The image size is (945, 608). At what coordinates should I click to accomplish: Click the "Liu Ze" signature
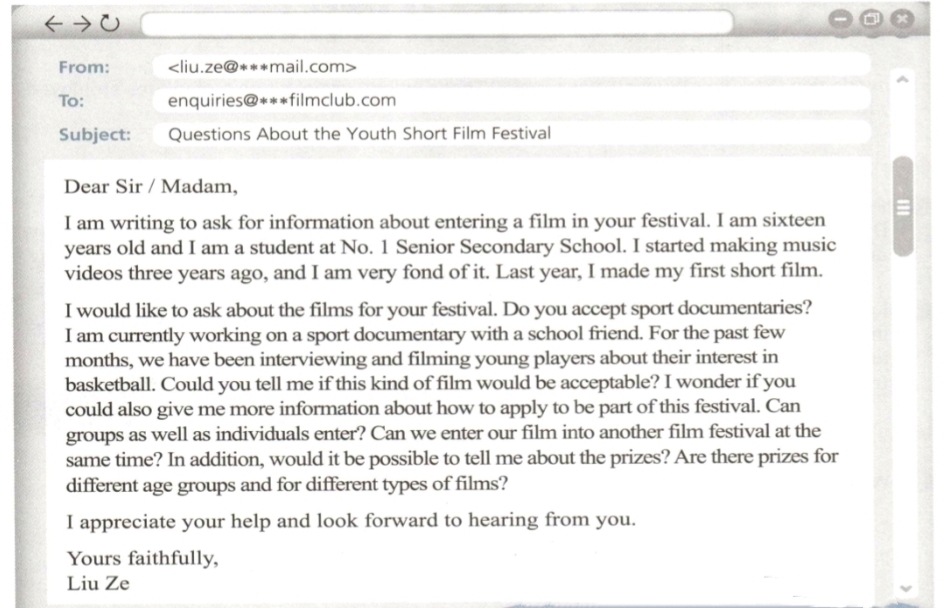(98, 584)
